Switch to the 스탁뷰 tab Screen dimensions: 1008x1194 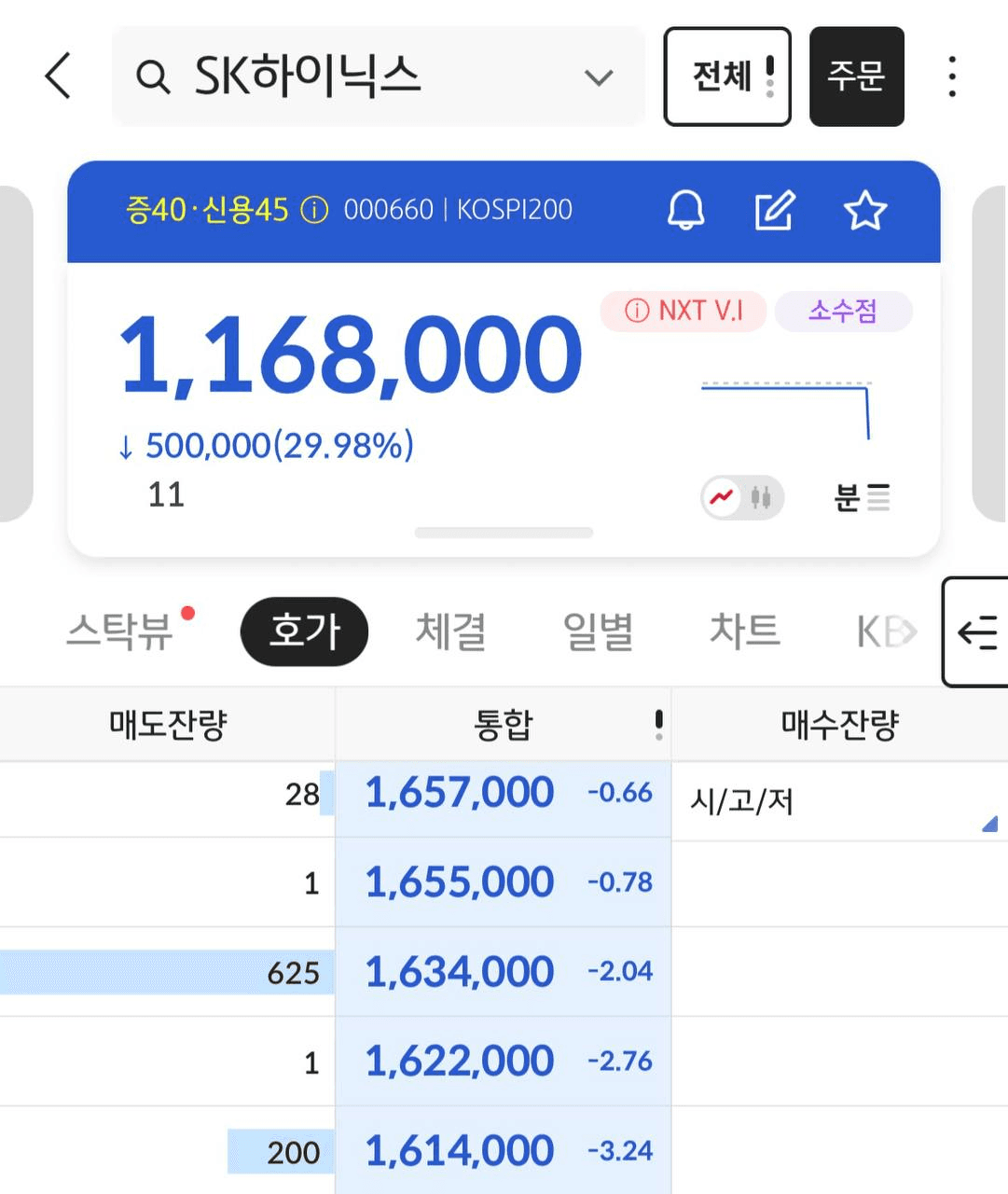click(120, 632)
